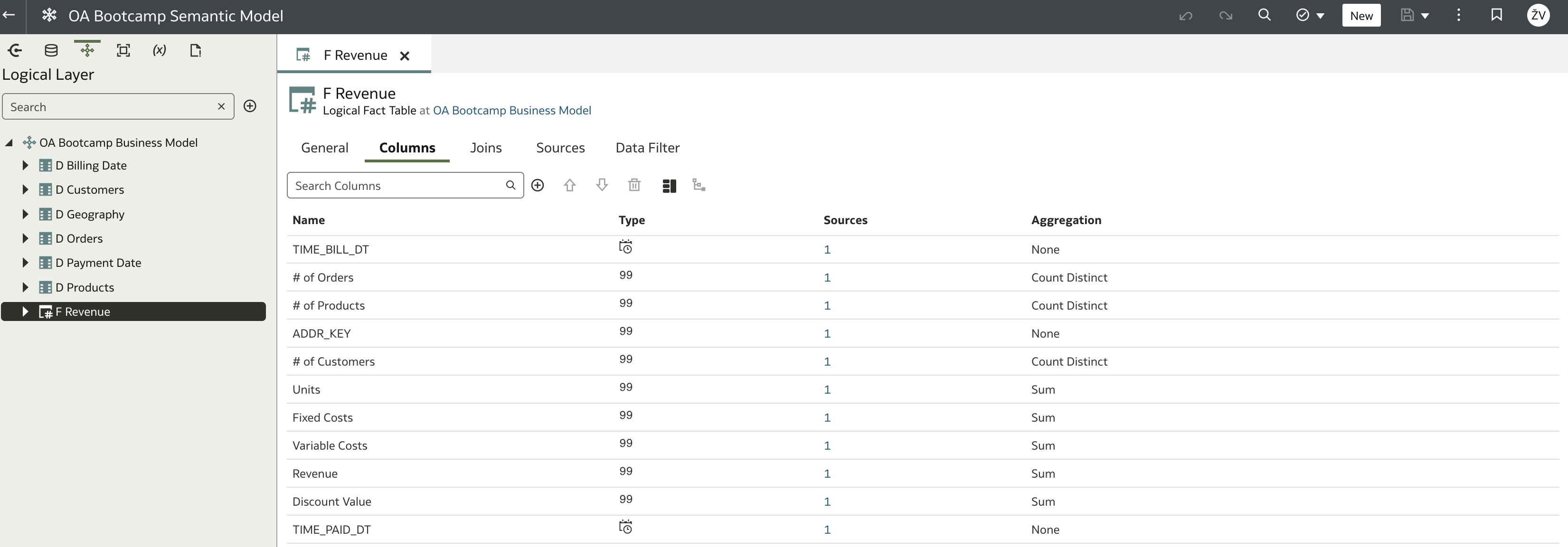Click the move column down arrow
This screenshot has width=1568, height=547.
pos(601,185)
